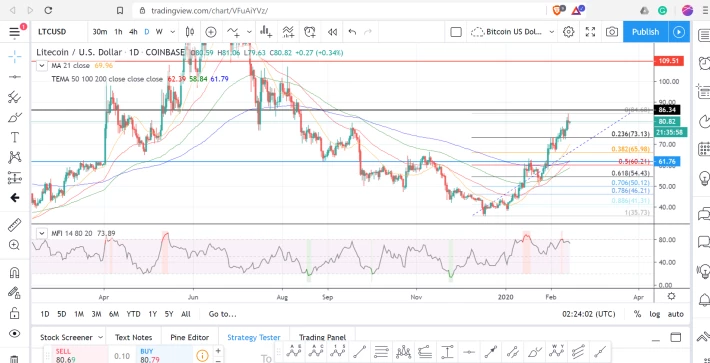Open chart settings gear in top toolbar

pos(568,32)
